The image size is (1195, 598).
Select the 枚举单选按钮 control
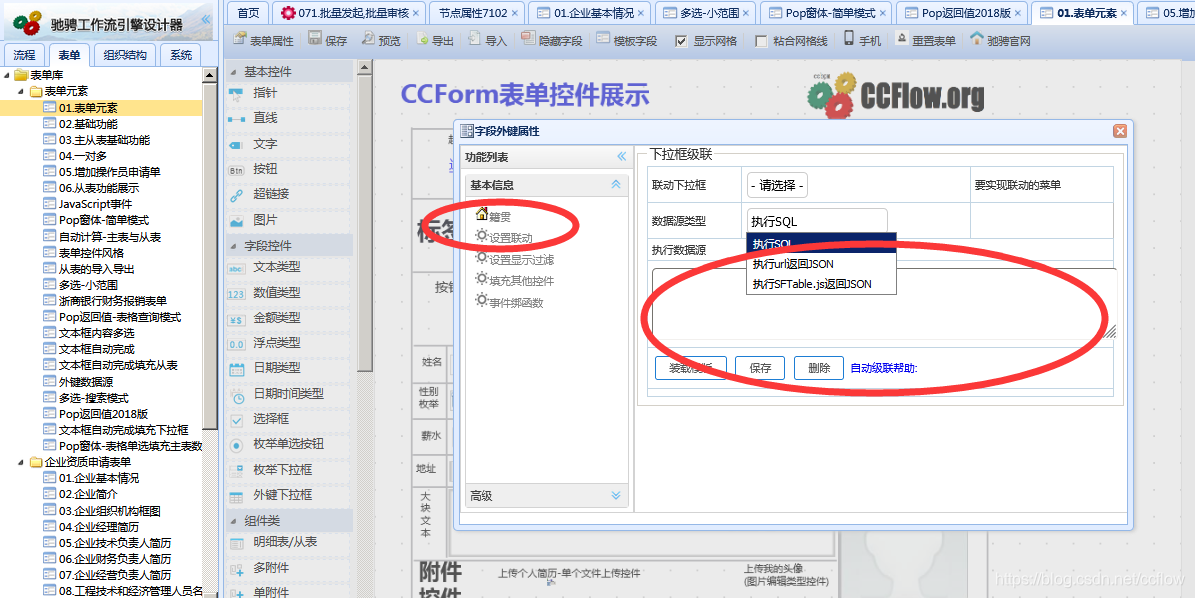(287, 444)
